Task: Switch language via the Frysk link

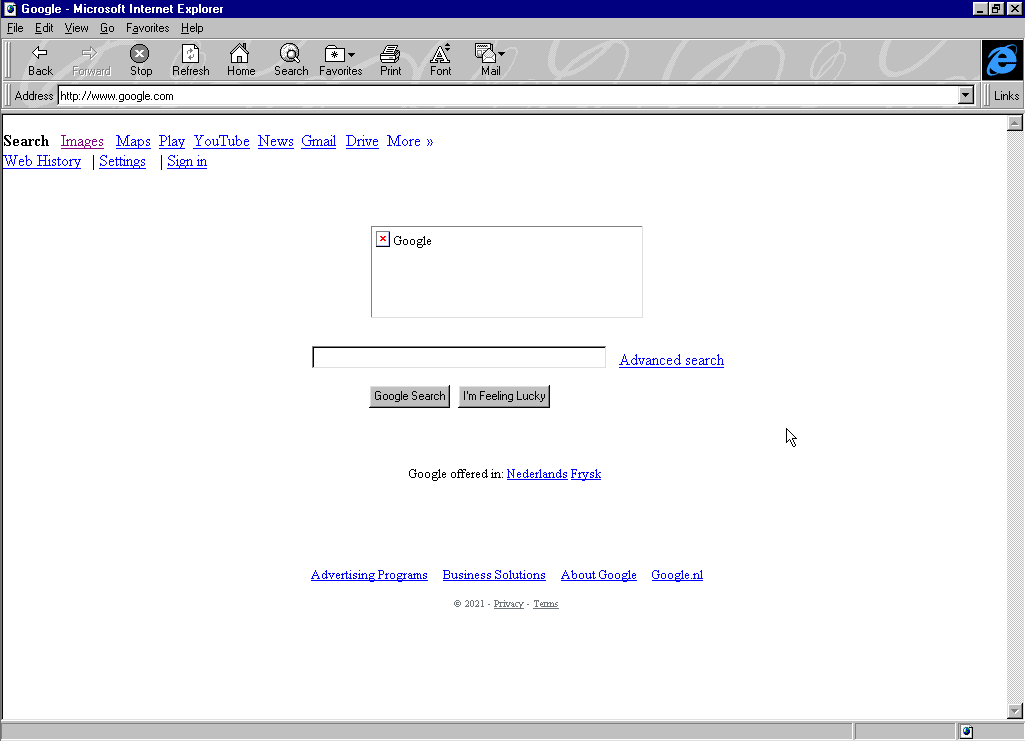Action: coord(586,474)
